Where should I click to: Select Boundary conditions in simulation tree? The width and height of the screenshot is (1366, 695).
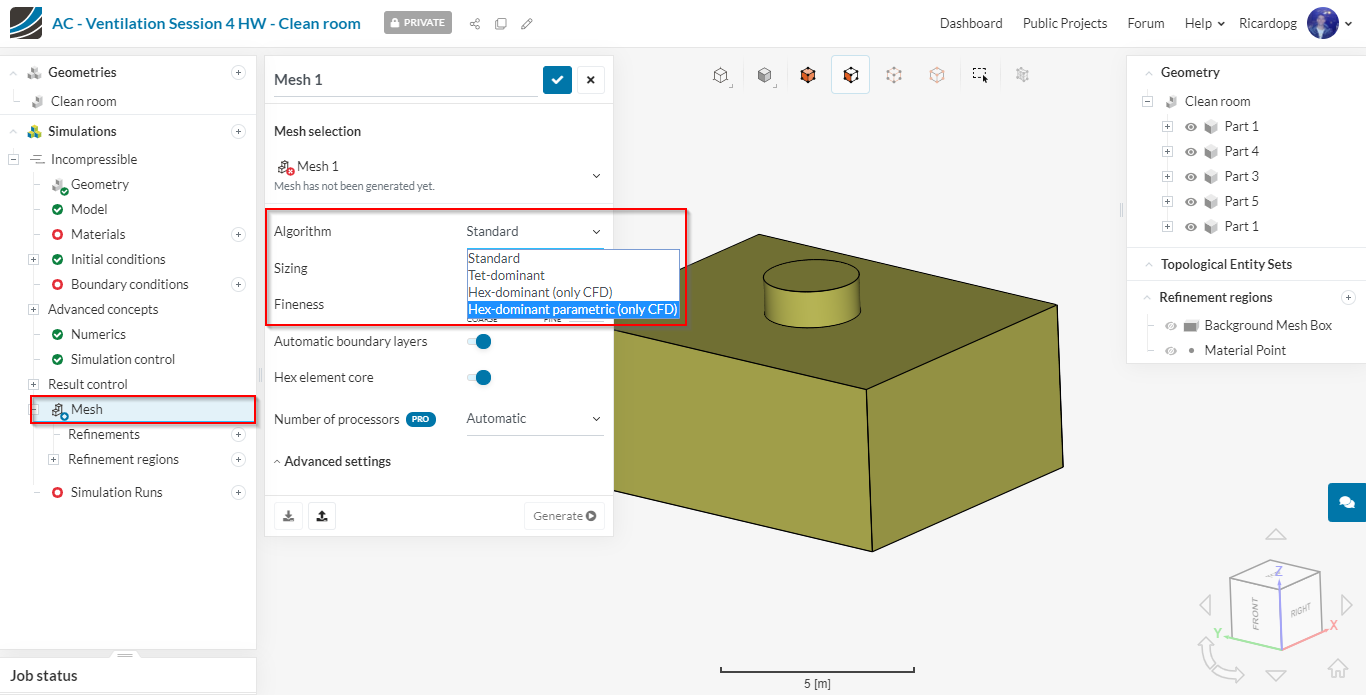point(129,284)
